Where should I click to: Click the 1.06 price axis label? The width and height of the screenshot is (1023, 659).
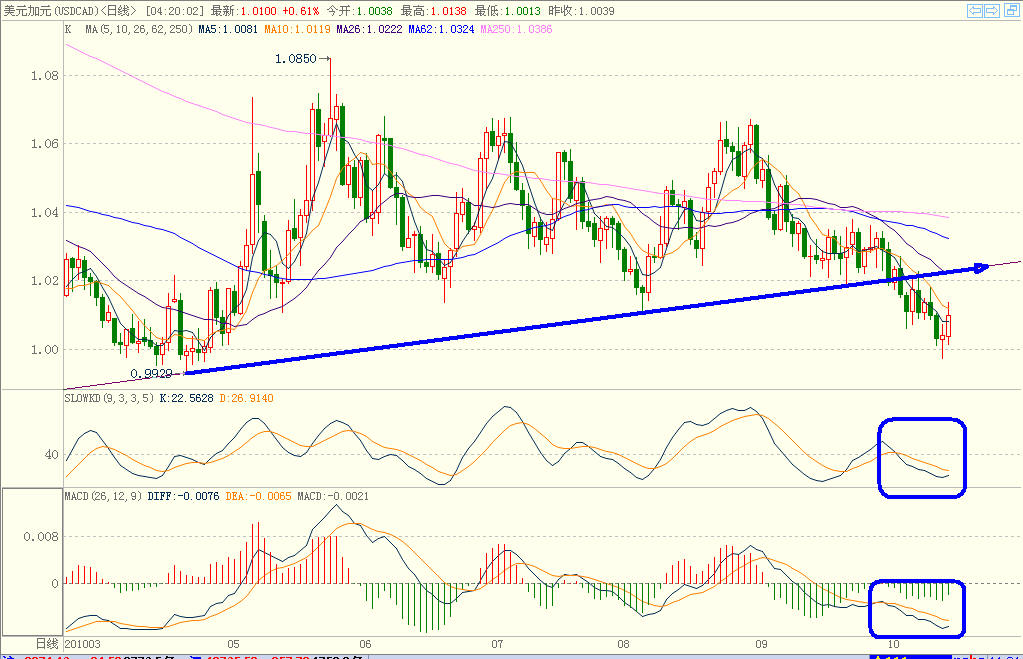click(x=45, y=144)
